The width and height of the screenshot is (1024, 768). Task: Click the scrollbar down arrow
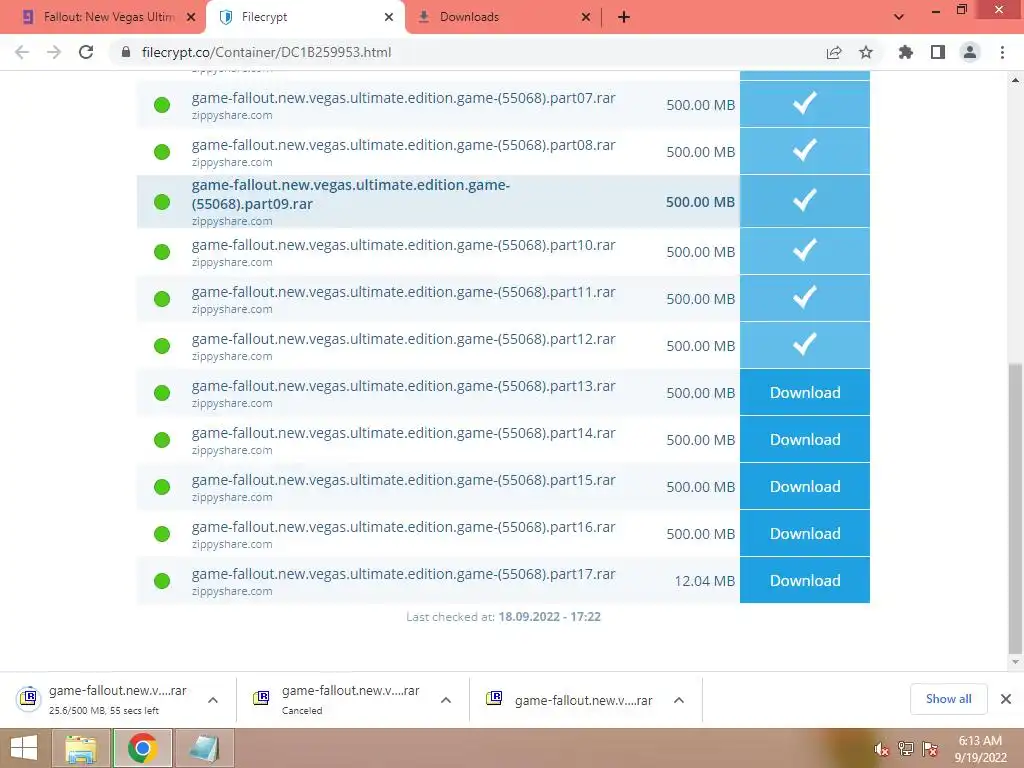pyautogui.click(x=1015, y=662)
